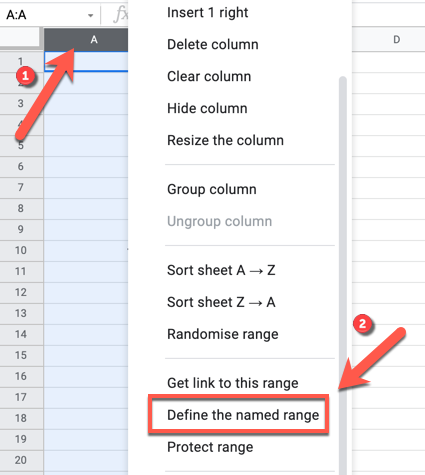
Task: Select Protect range menu entry
Action: (210, 447)
